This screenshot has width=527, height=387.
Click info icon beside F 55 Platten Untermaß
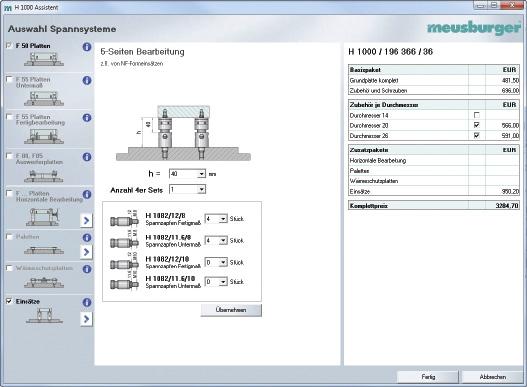tap(87, 80)
